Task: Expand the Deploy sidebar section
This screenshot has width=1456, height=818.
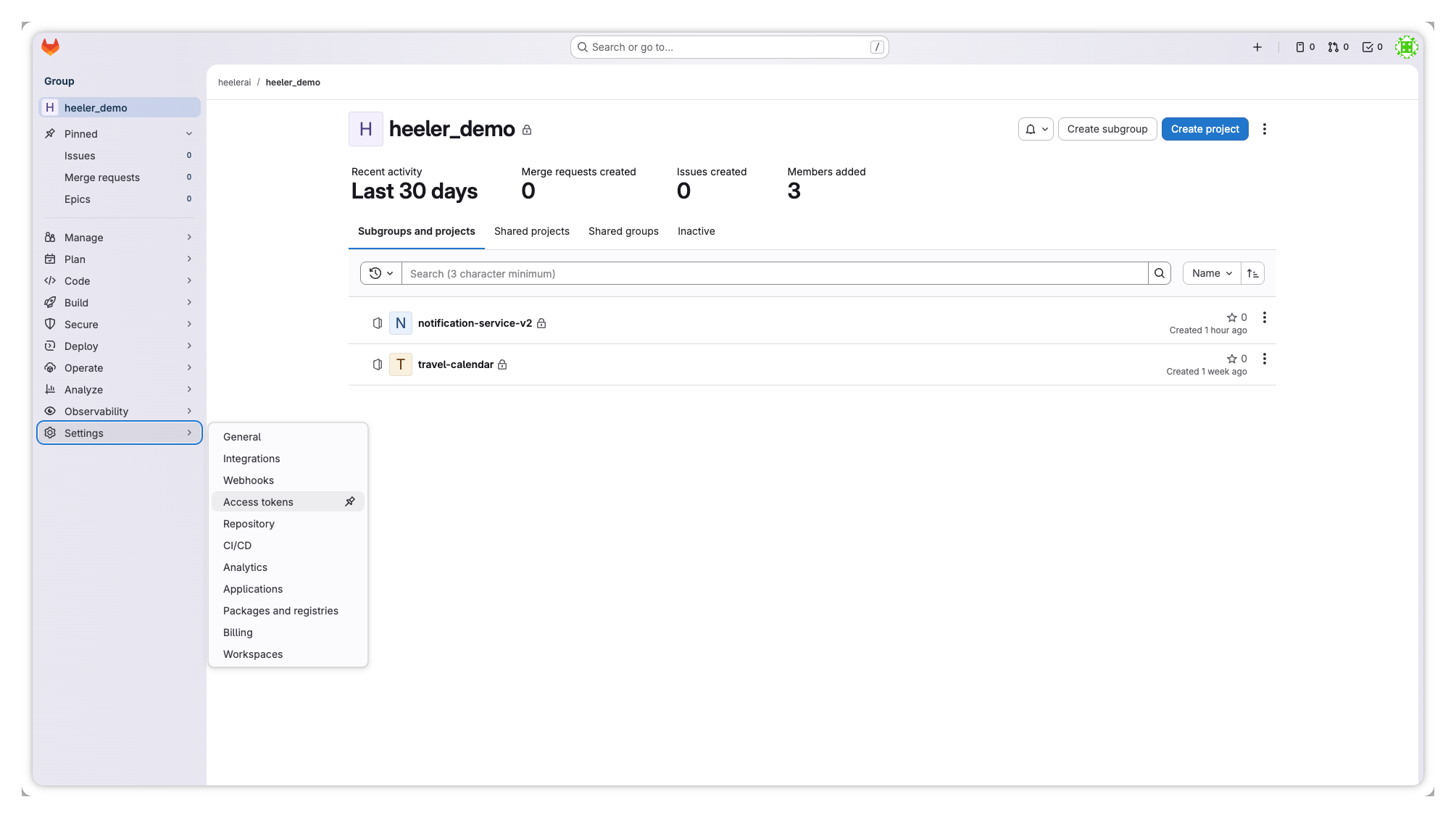Action: pos(120,346)
